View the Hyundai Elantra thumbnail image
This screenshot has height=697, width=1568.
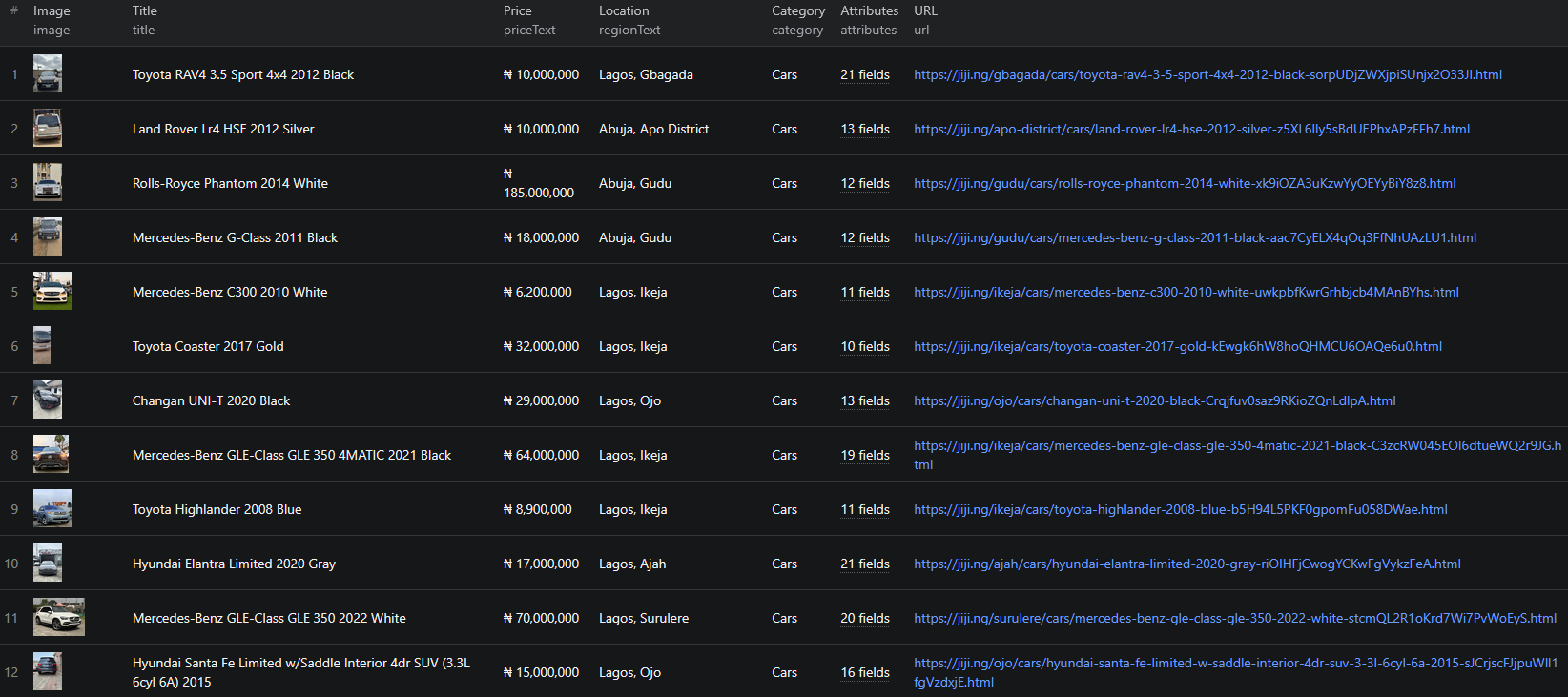click(48, 563)
